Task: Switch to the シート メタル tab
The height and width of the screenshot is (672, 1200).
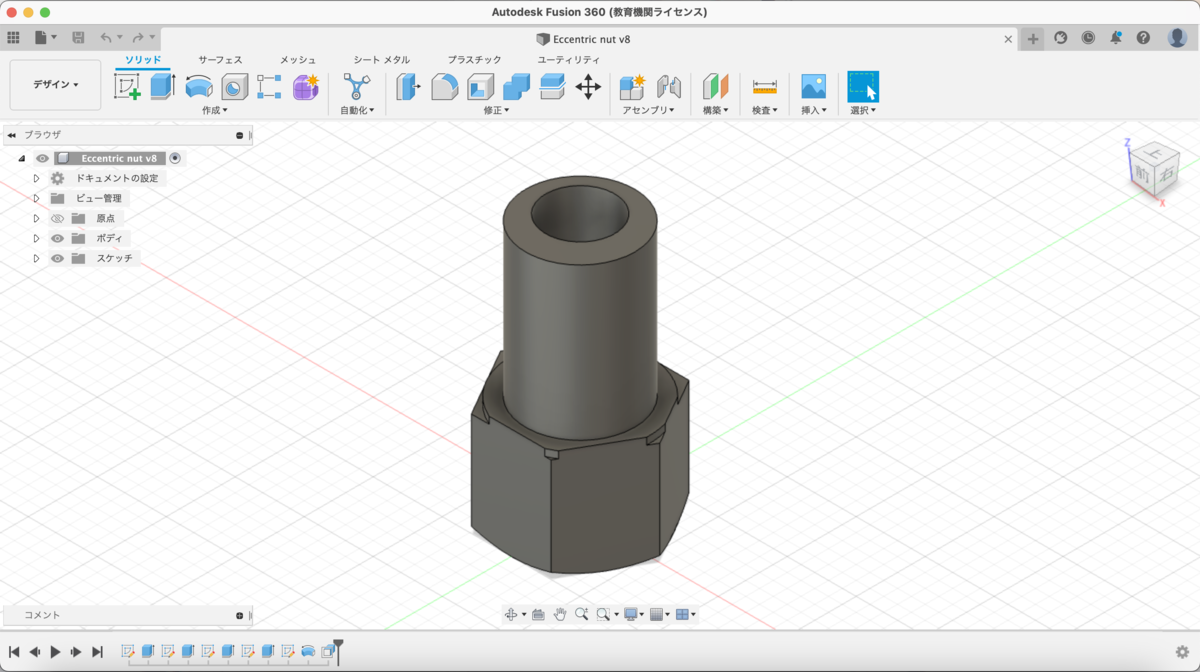Action: coord(381,60)
